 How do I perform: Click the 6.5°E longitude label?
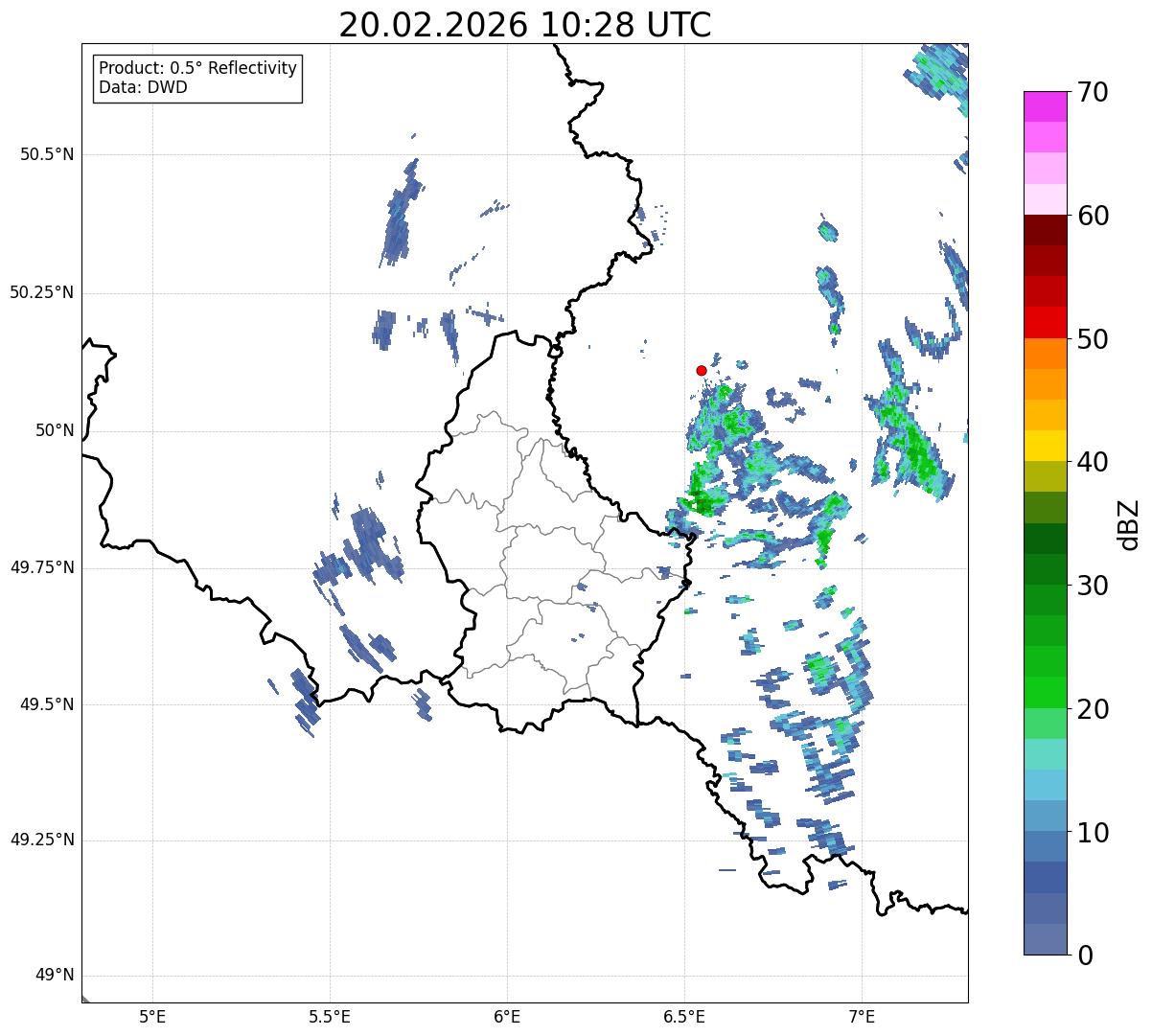pos(684,1017)
